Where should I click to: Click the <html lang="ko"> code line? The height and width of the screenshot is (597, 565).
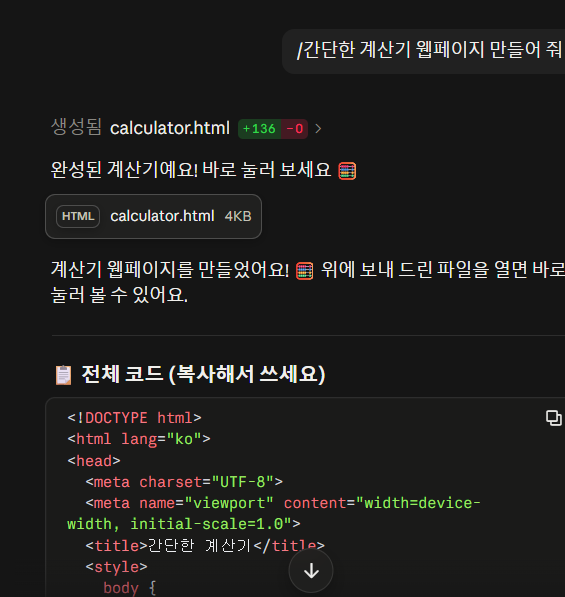click(x=139, y=439)
